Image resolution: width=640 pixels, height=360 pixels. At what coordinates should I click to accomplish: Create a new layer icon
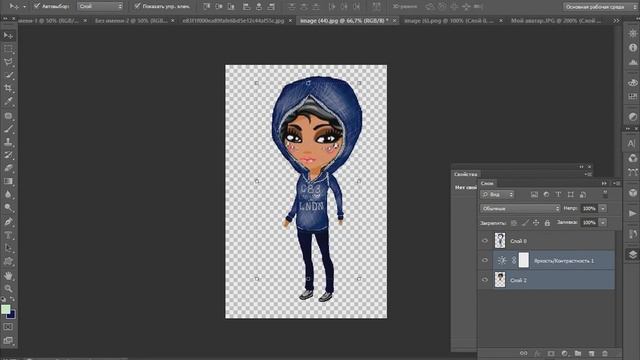coord(591,353)
